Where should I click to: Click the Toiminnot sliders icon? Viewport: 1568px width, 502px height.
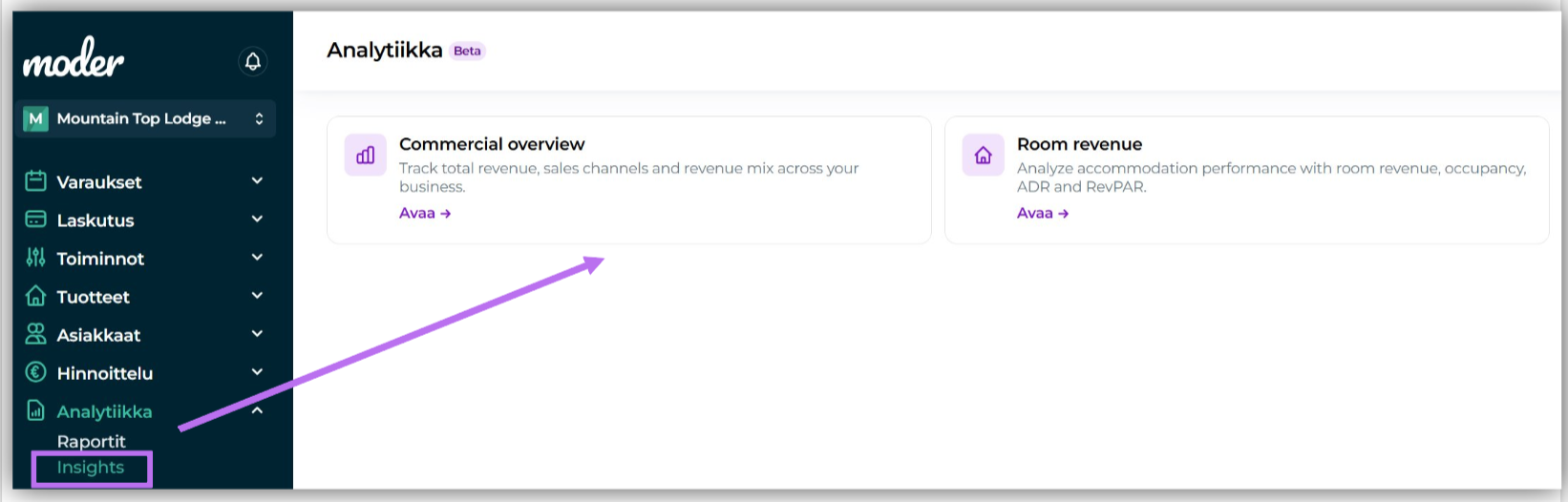click(35, 258)
